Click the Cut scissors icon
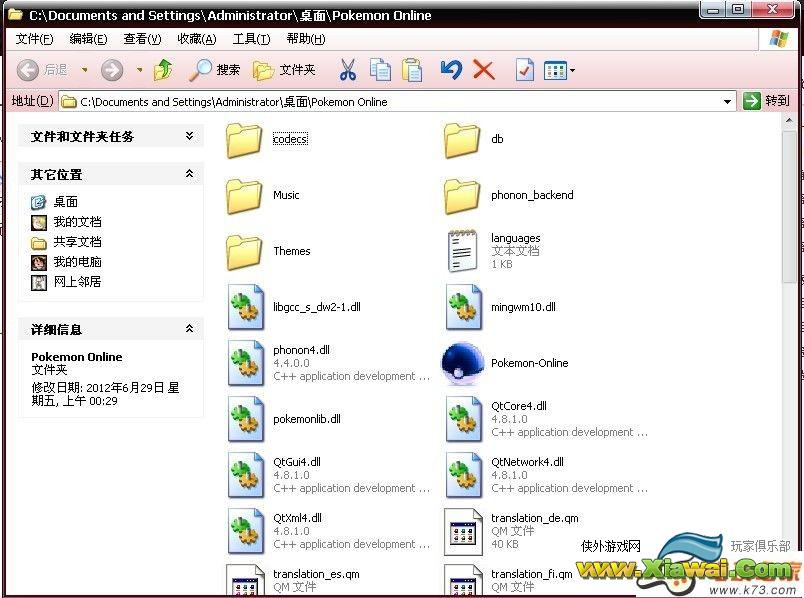The width and height of the screenshot is (804, 598). point(348,70)
